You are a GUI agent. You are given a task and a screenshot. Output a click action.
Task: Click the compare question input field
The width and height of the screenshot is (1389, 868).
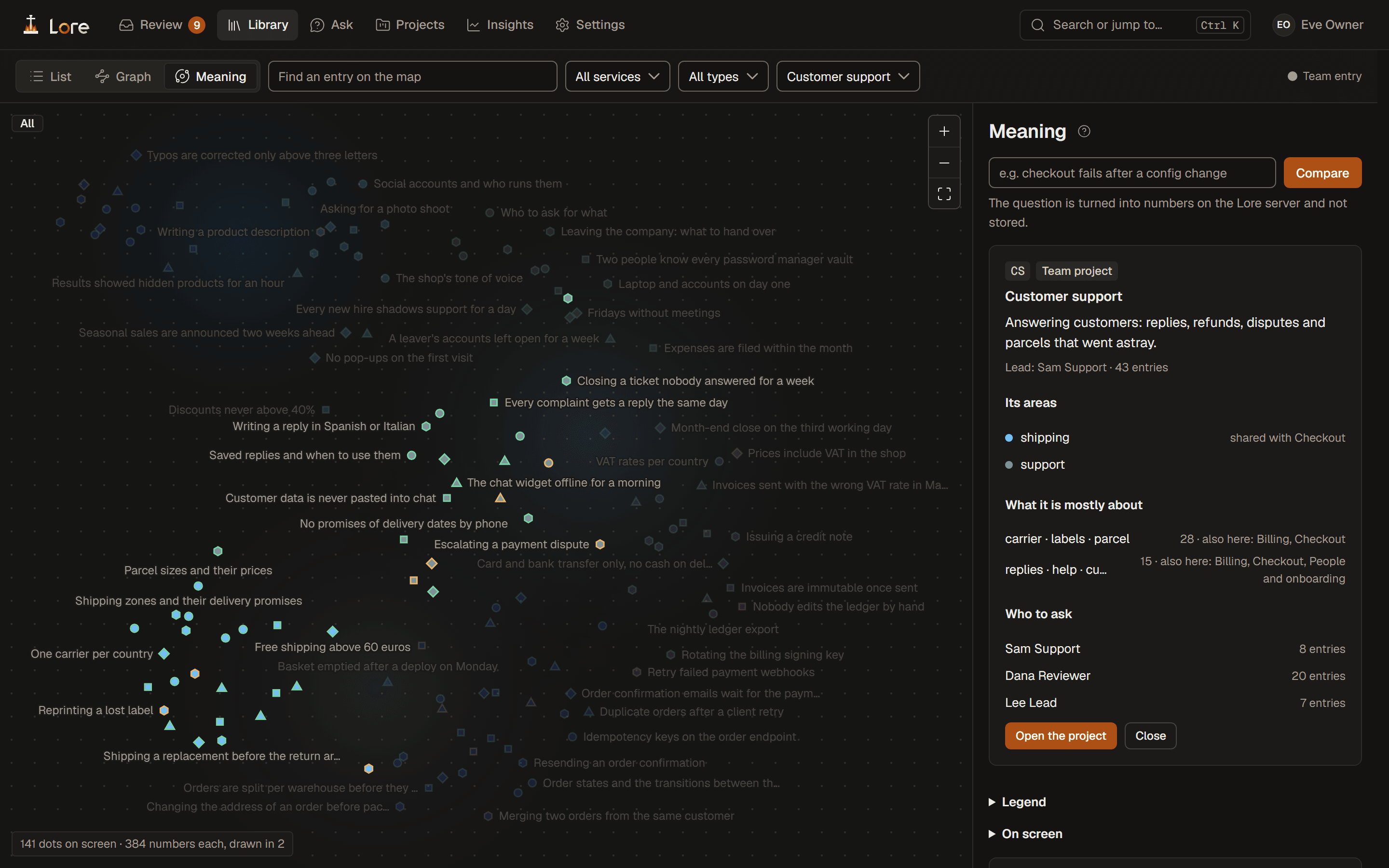[x=1132, y=173]
